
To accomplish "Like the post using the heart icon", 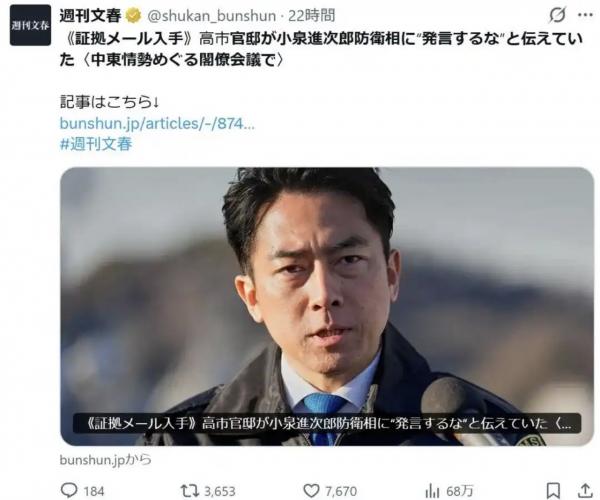I will pyautogui.click(x=311, y=490).
